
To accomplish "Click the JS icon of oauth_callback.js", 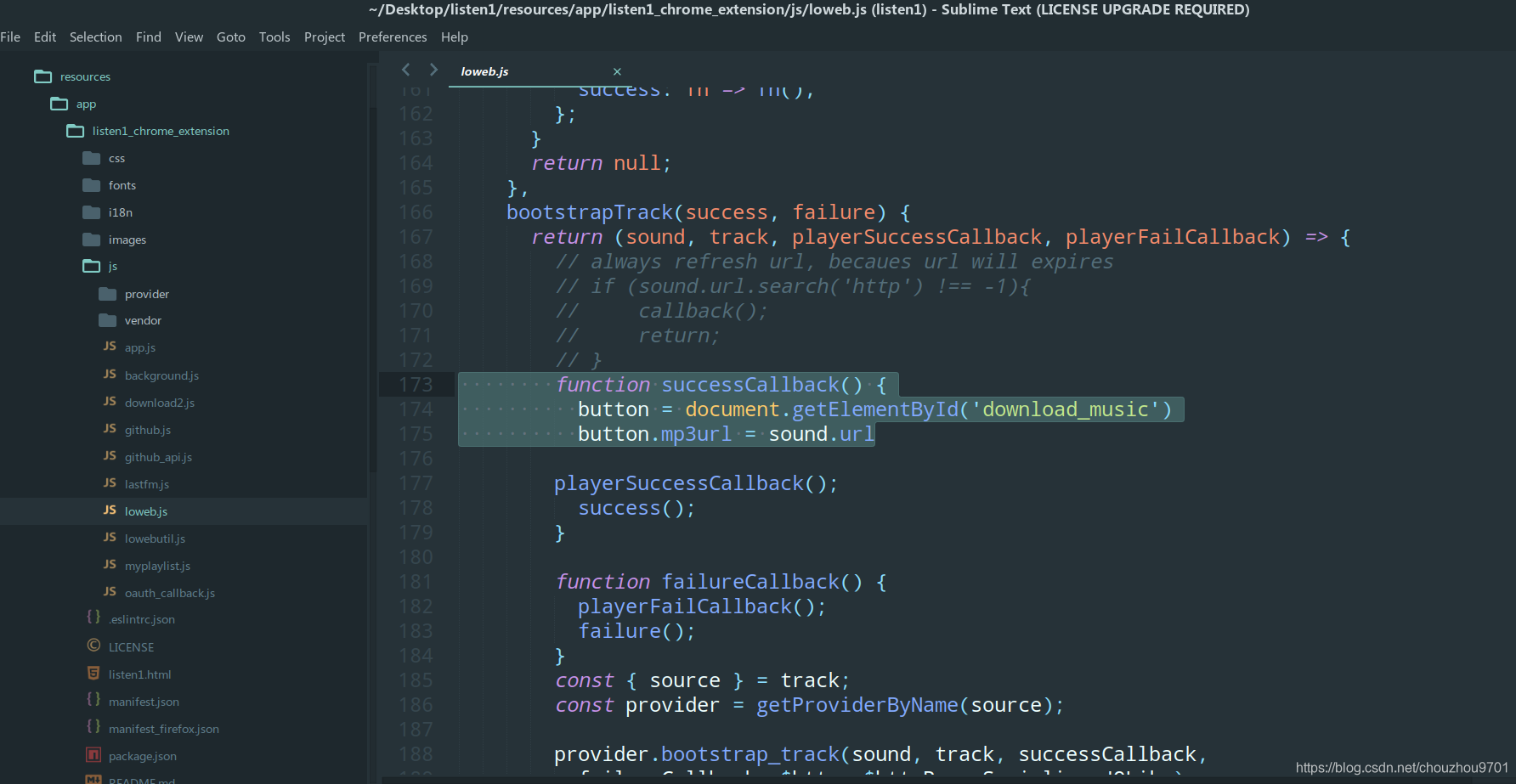I will (110, 592).
